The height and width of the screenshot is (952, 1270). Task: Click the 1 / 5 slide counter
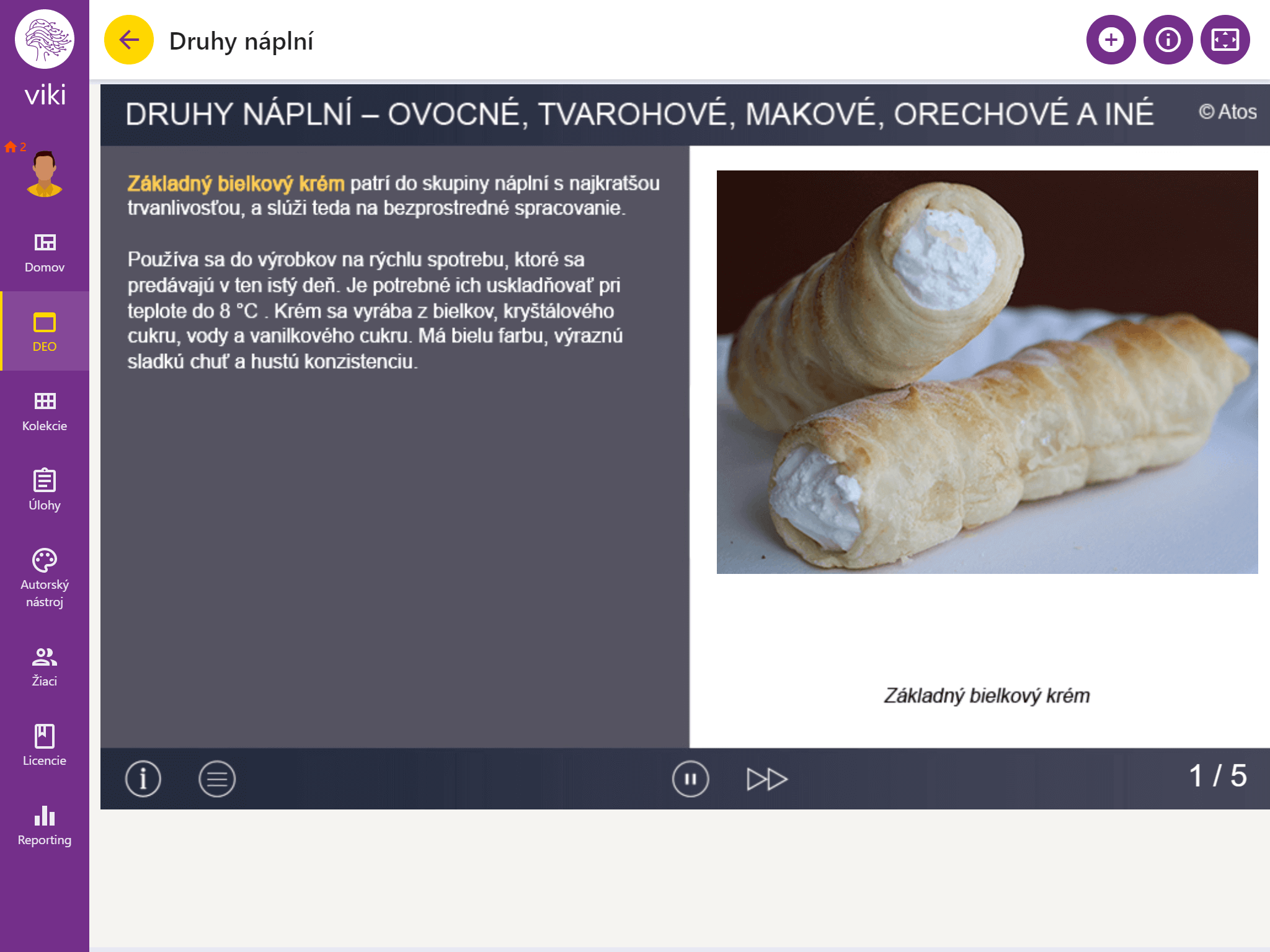pos(1218,776)
